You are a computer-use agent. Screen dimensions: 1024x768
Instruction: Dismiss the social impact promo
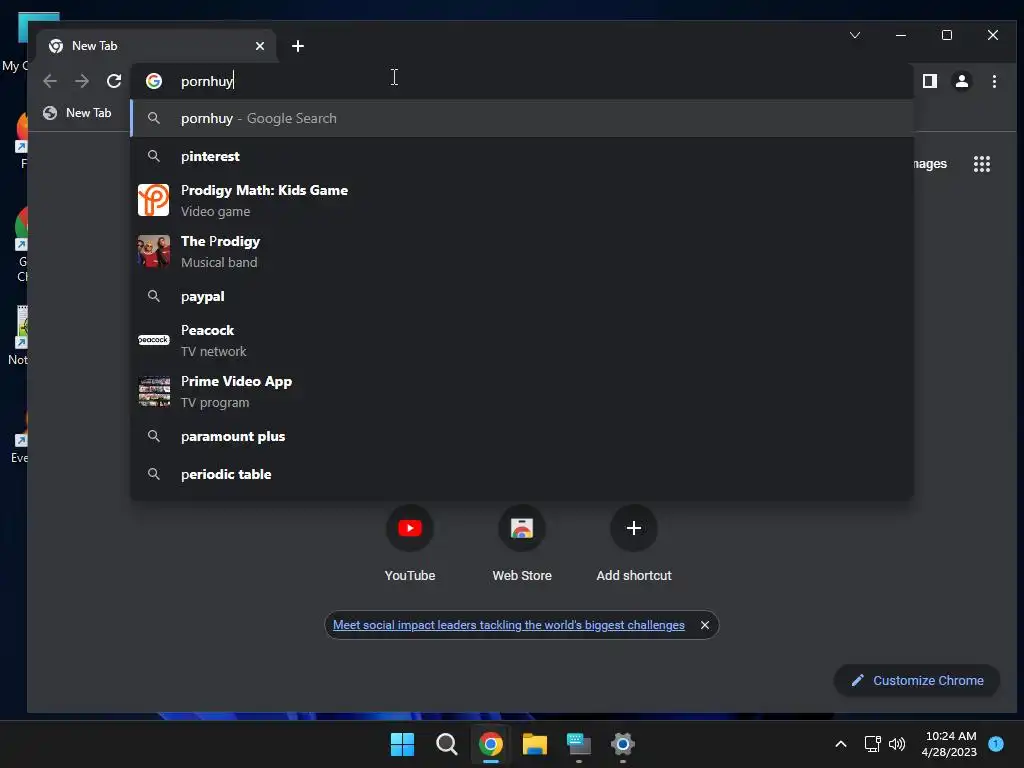(705, 625)
